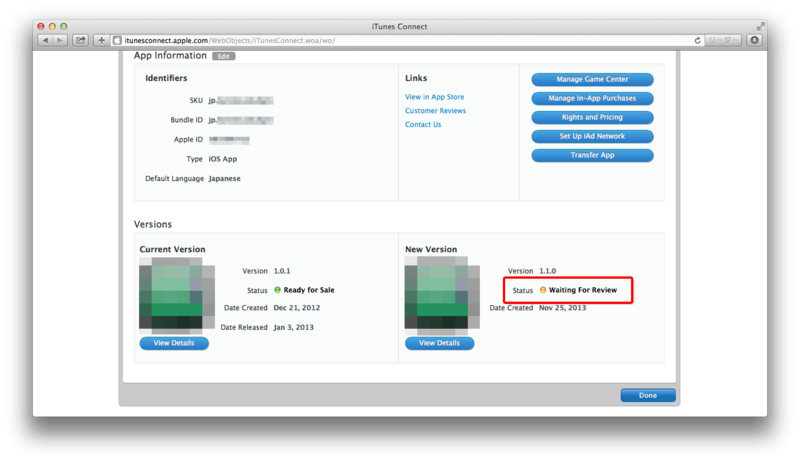Add bookmark with the plus button
Viewport: 800px width, 462px height.
click(101, 40)
